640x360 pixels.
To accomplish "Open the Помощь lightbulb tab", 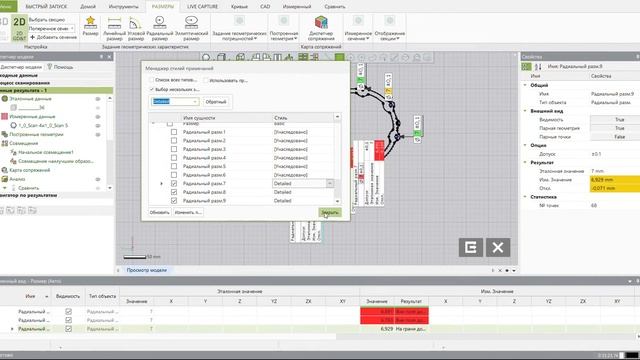I will (60, 67).
